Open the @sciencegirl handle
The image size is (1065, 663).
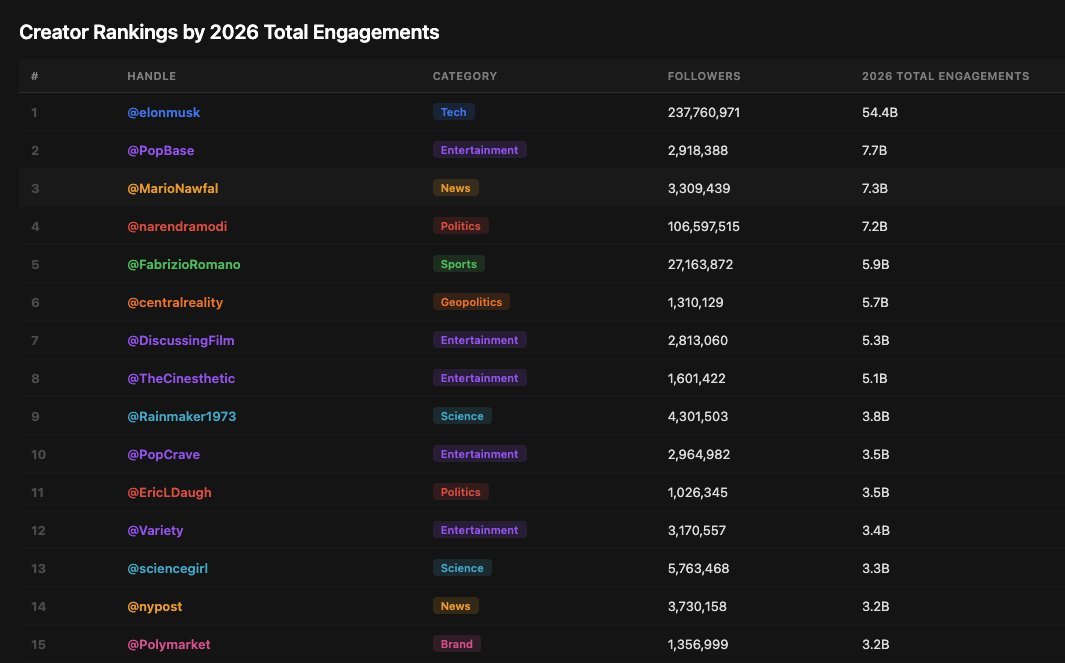click(168, 569)
